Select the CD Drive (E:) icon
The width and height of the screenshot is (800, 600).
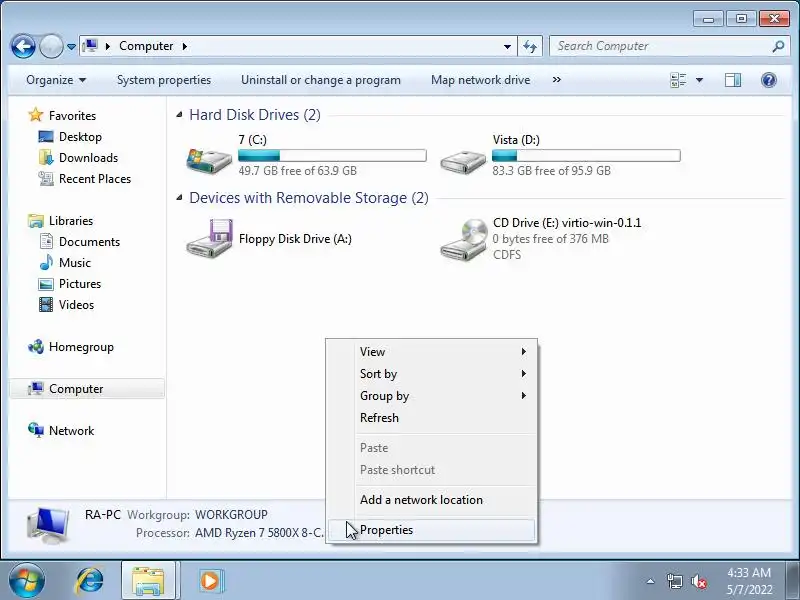pos(463,239)
